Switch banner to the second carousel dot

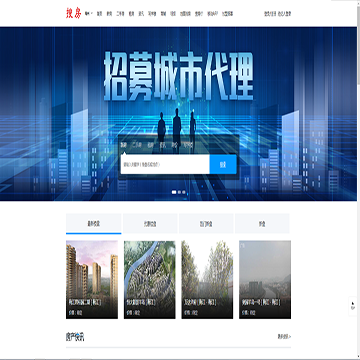(179, 192)
